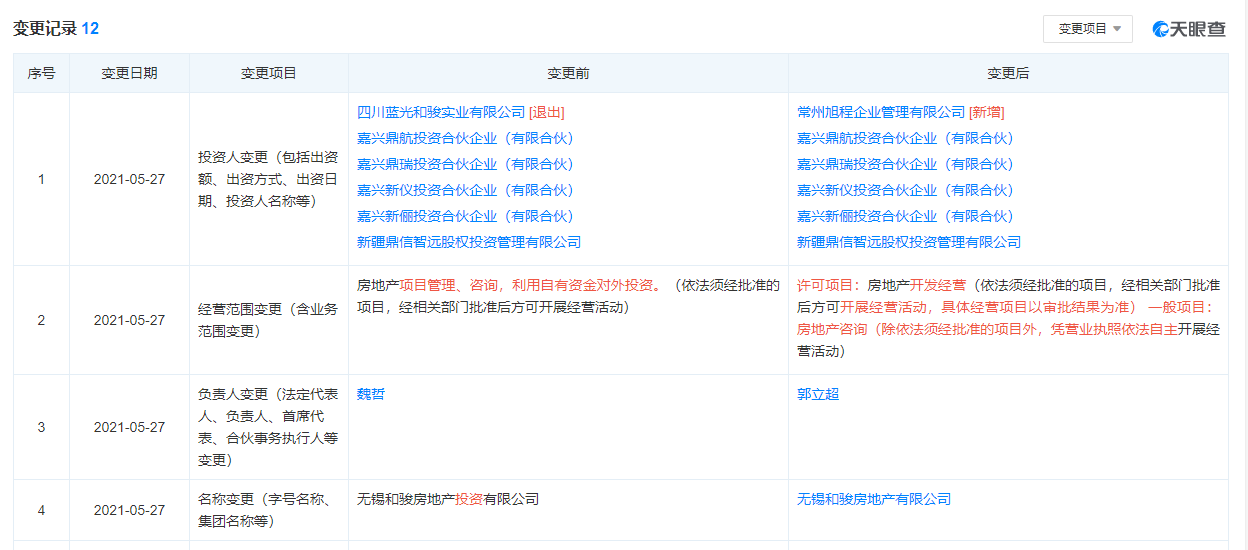Viewport: 1248px width, 550px height.
Task: Click the 负责人变更 item cell
Action: (268, 427)
